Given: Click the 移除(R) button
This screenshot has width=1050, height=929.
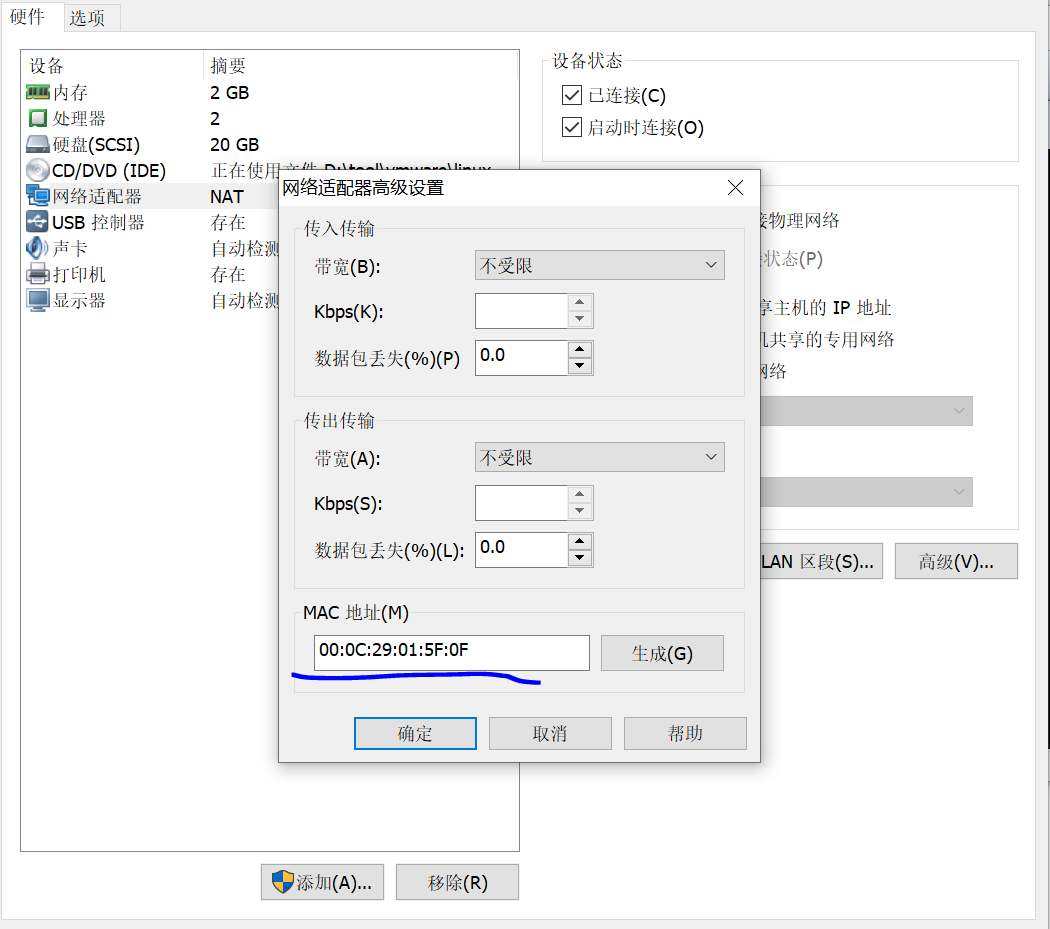Looking at the screenshot, I should coord(457,882).
